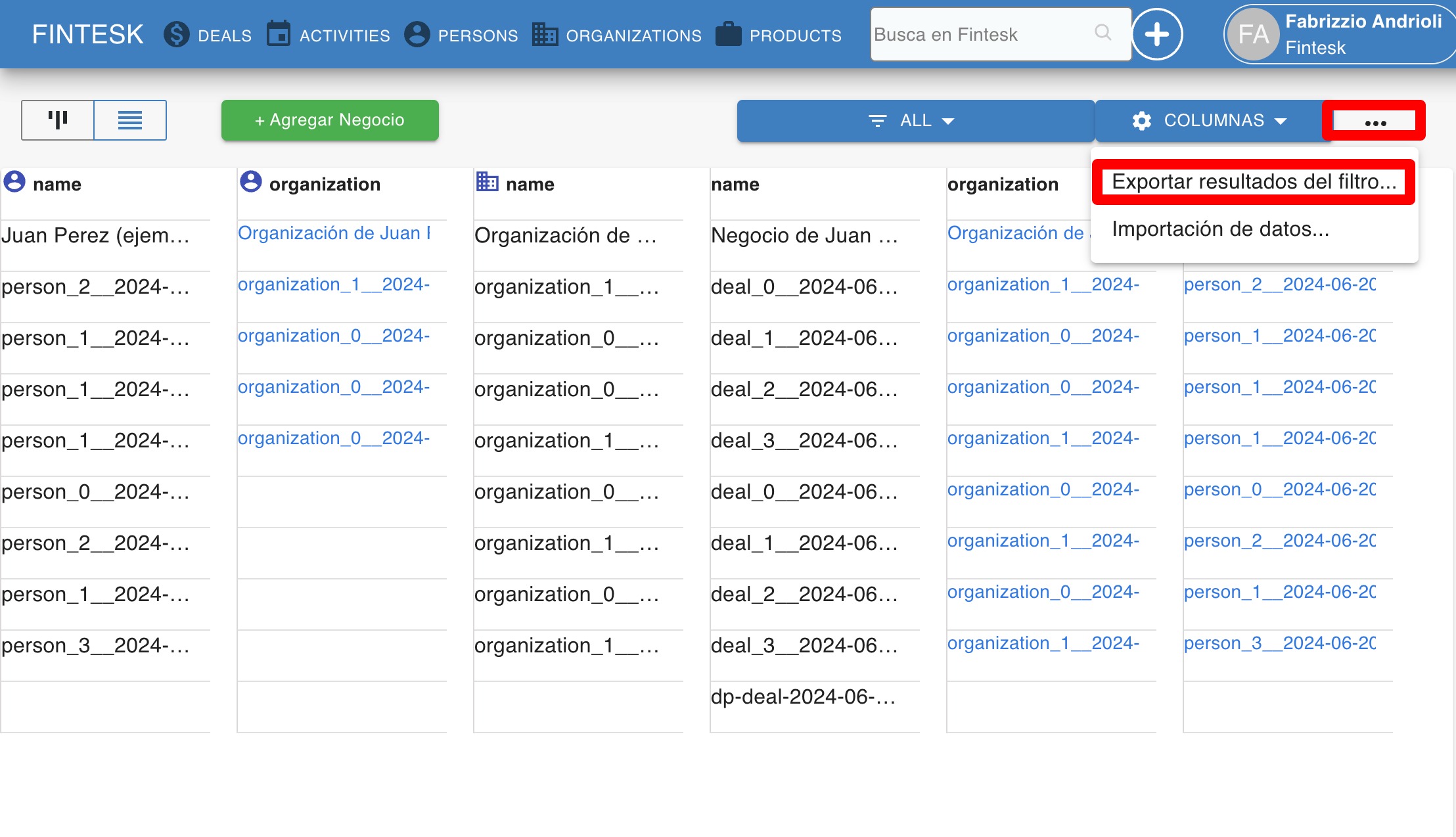Click the search magnifier icon

[1103, 32]
